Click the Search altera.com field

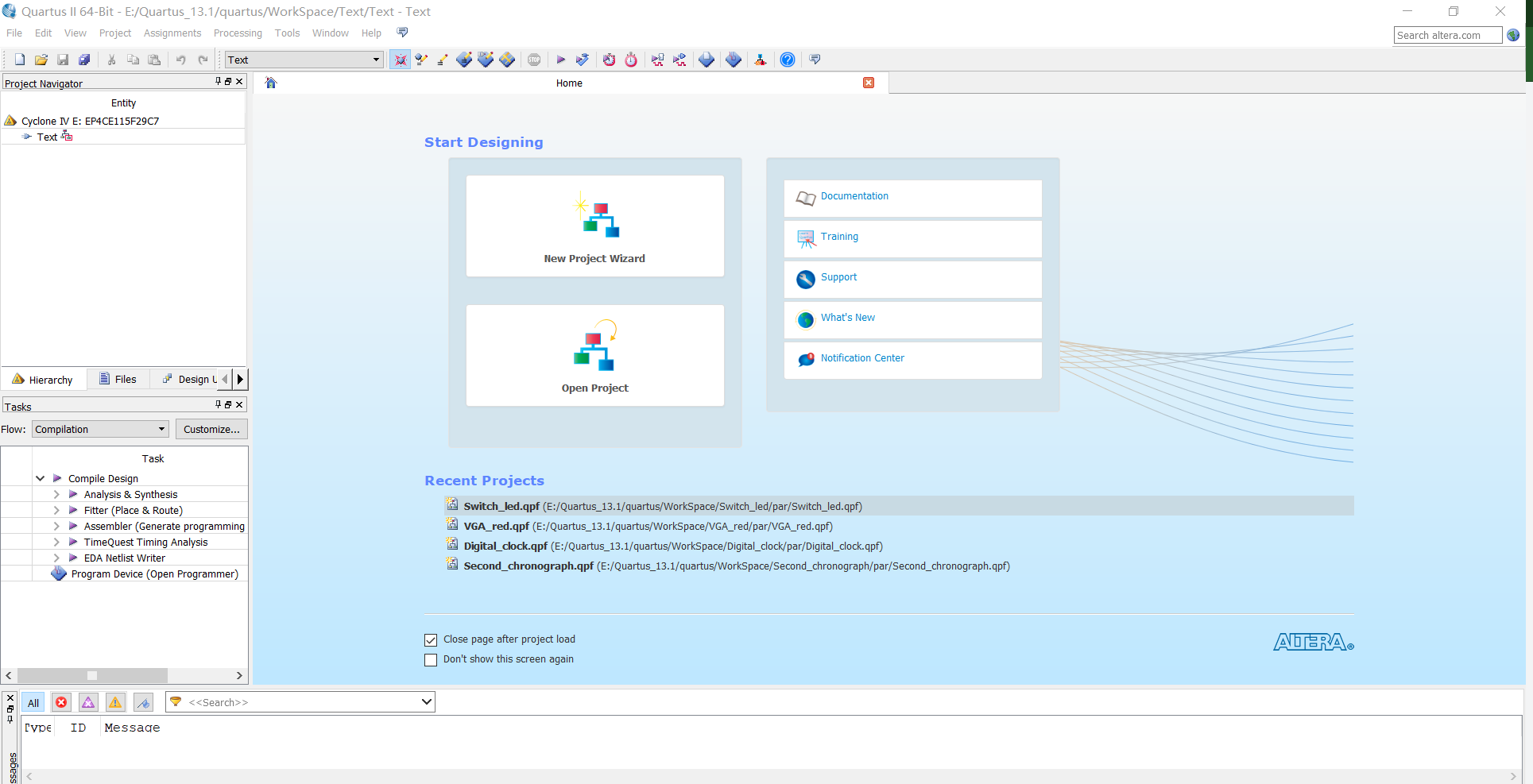(x=1446, y=35)
